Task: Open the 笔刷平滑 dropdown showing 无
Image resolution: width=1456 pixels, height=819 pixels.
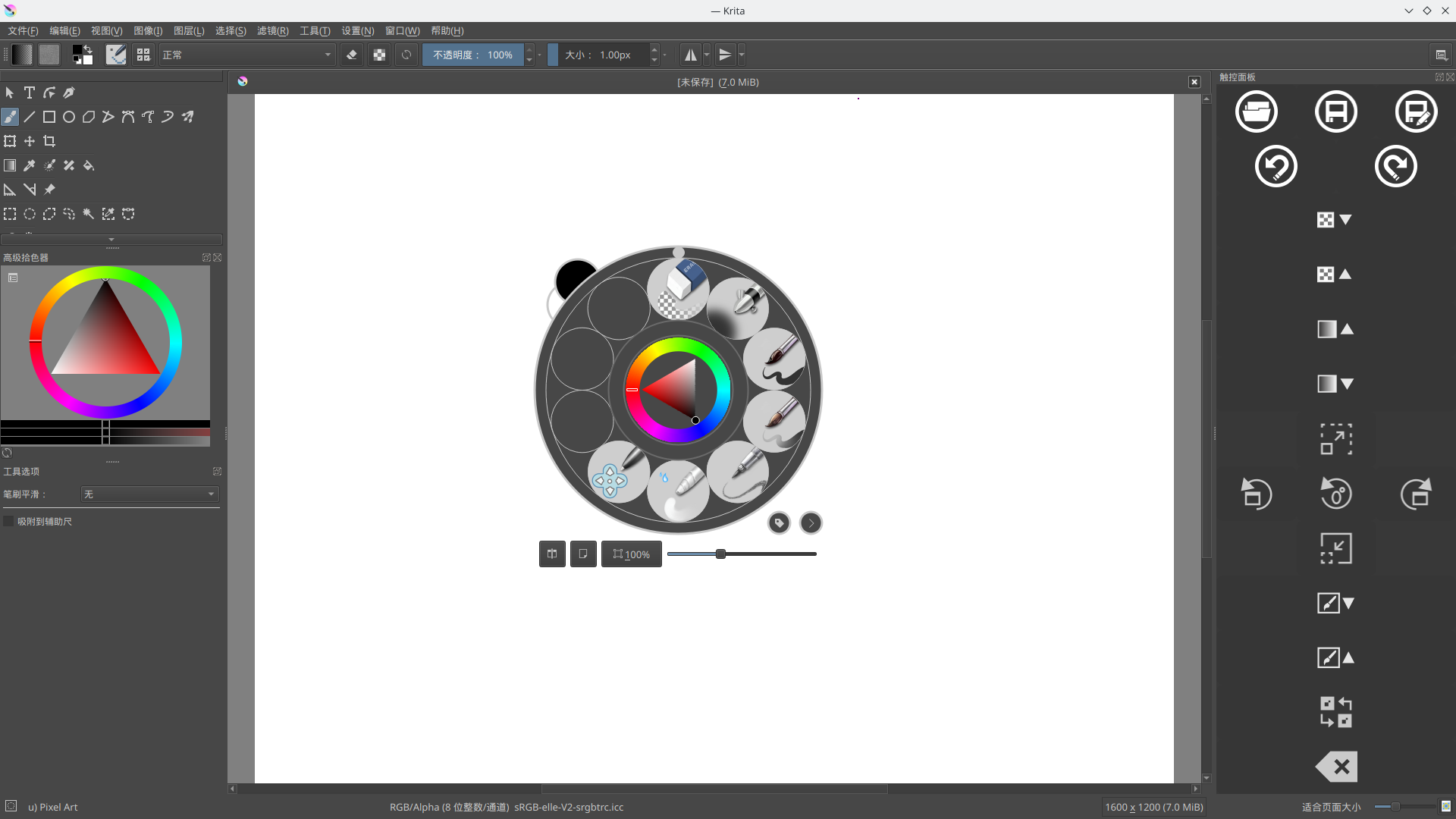Action: tap(149, 494)
